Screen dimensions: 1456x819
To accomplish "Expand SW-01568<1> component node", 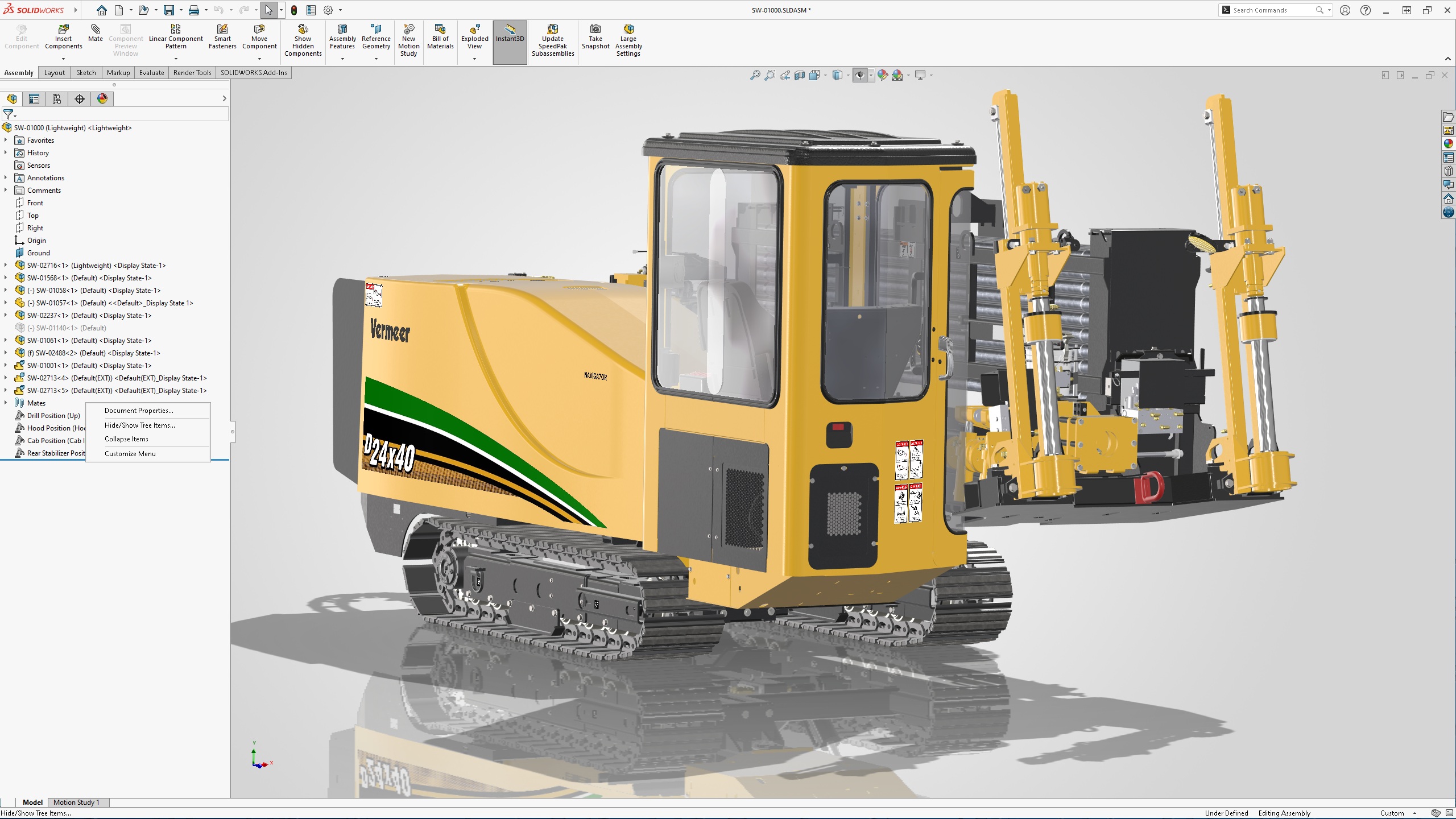I will (x=6, y=278).
